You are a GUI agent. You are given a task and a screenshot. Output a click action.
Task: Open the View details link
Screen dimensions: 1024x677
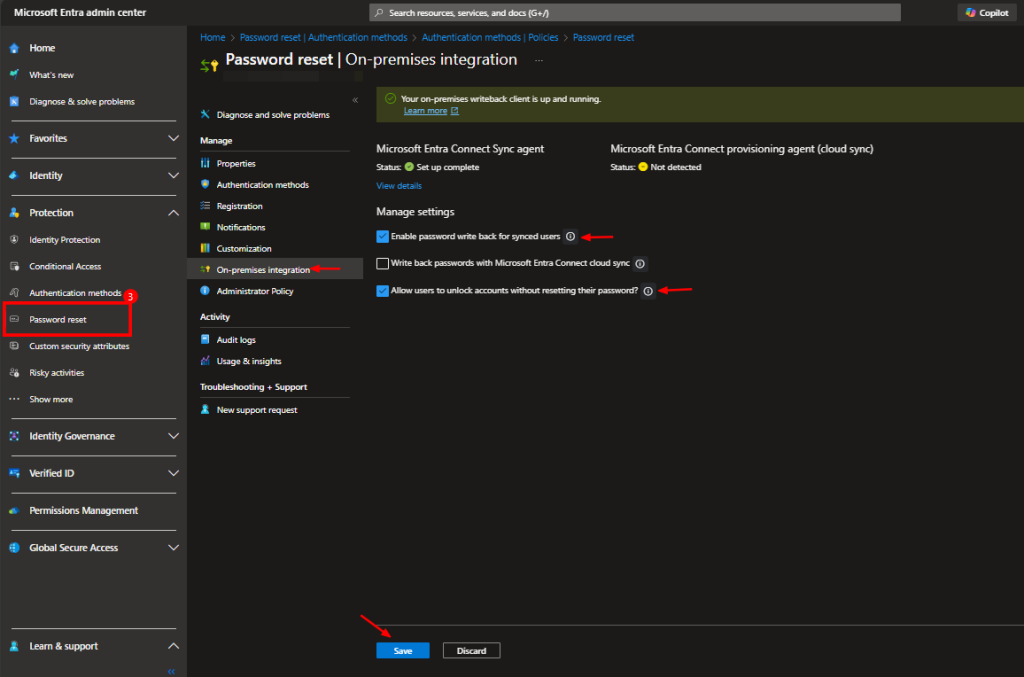click(399, 186)
